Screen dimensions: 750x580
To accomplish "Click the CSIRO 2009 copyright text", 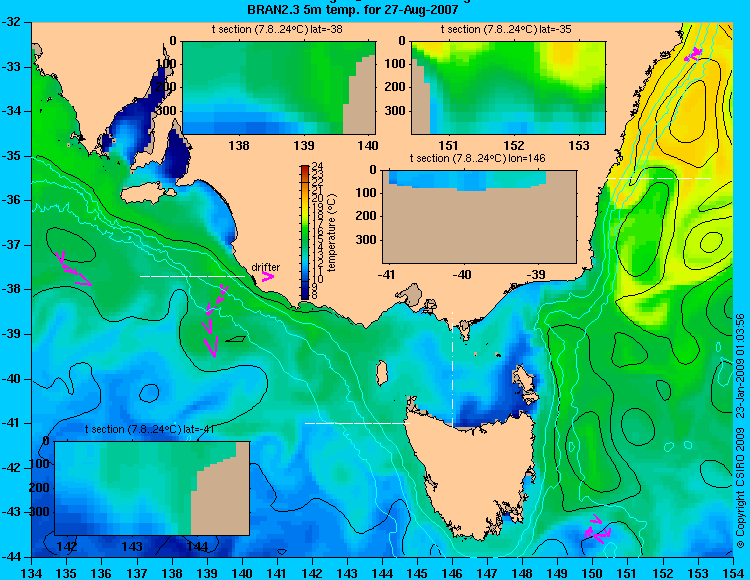I will click(x=740, y=430).
